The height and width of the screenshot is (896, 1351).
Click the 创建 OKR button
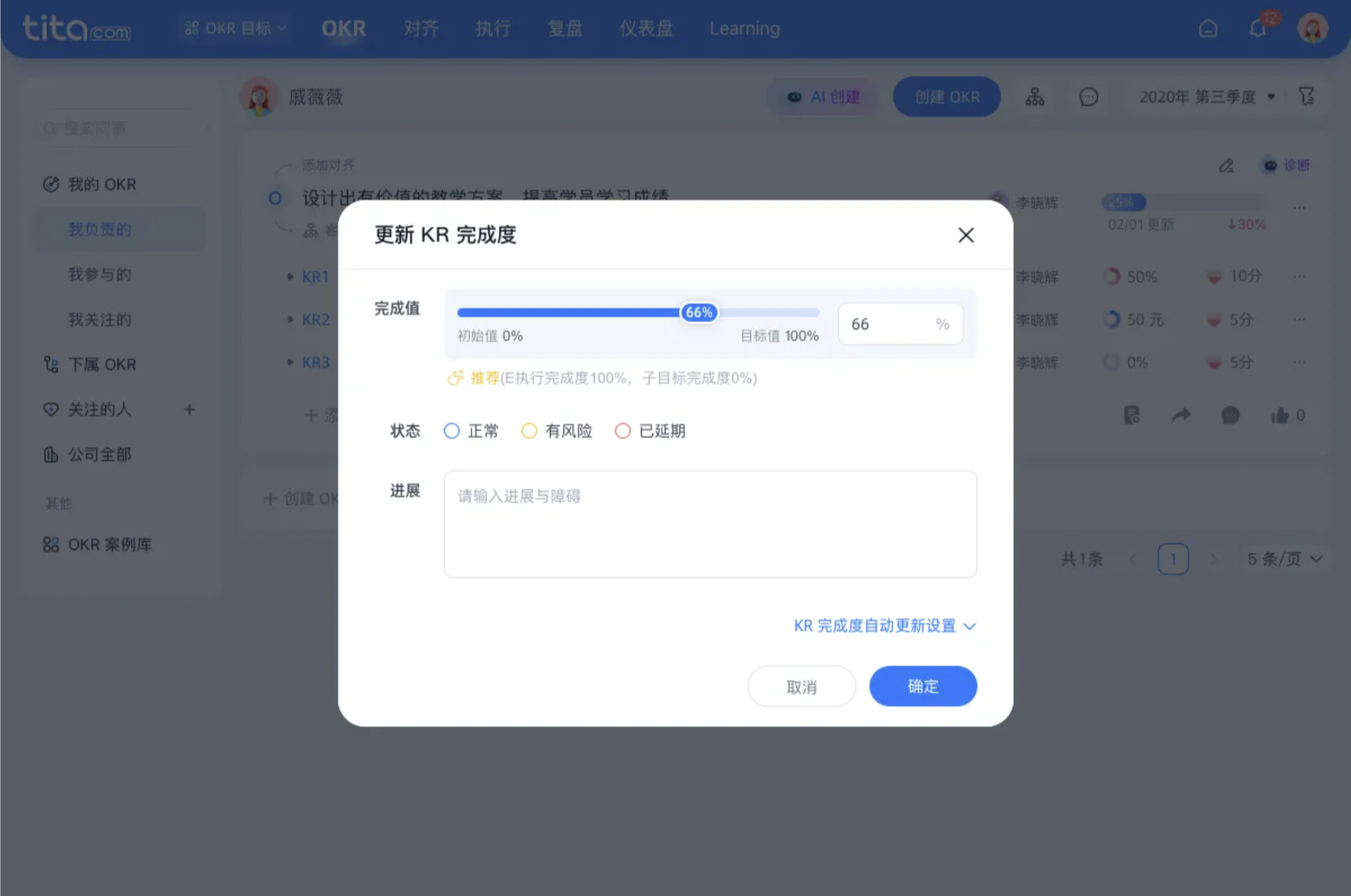947,97
